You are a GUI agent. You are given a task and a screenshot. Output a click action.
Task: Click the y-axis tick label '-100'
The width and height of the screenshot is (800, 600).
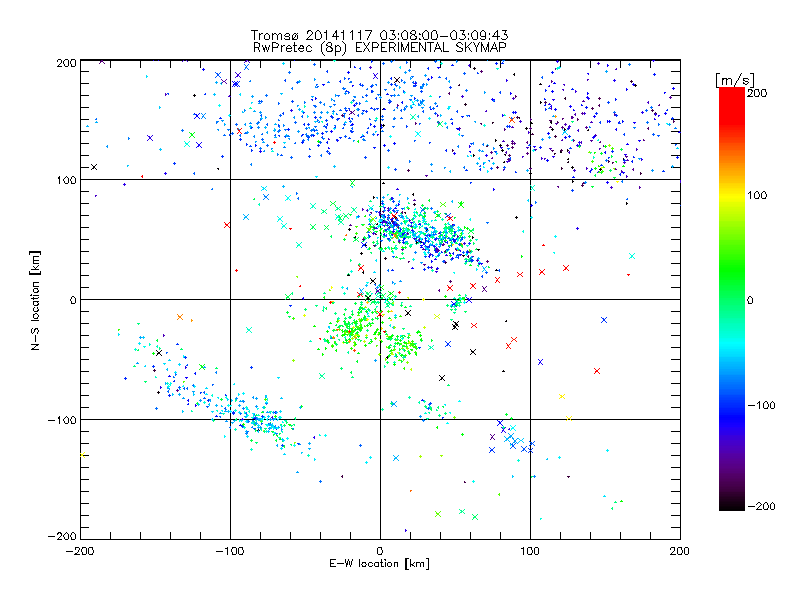62,420
